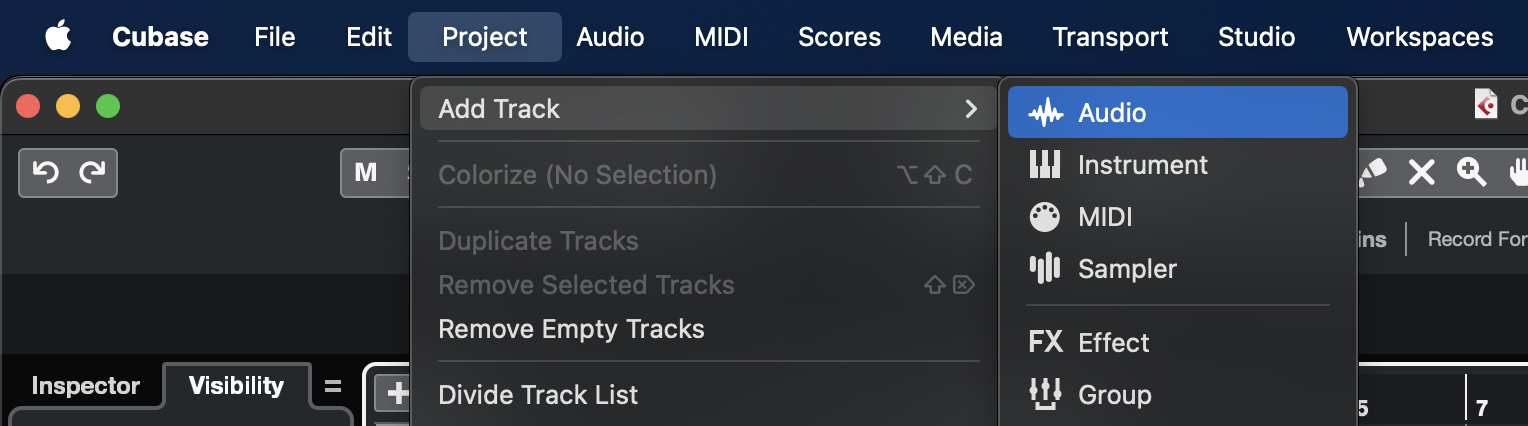This screenshot has width=1528, height=426.
Task: Click the Group channel faders icon
Action: click(x=1045, y=395)
